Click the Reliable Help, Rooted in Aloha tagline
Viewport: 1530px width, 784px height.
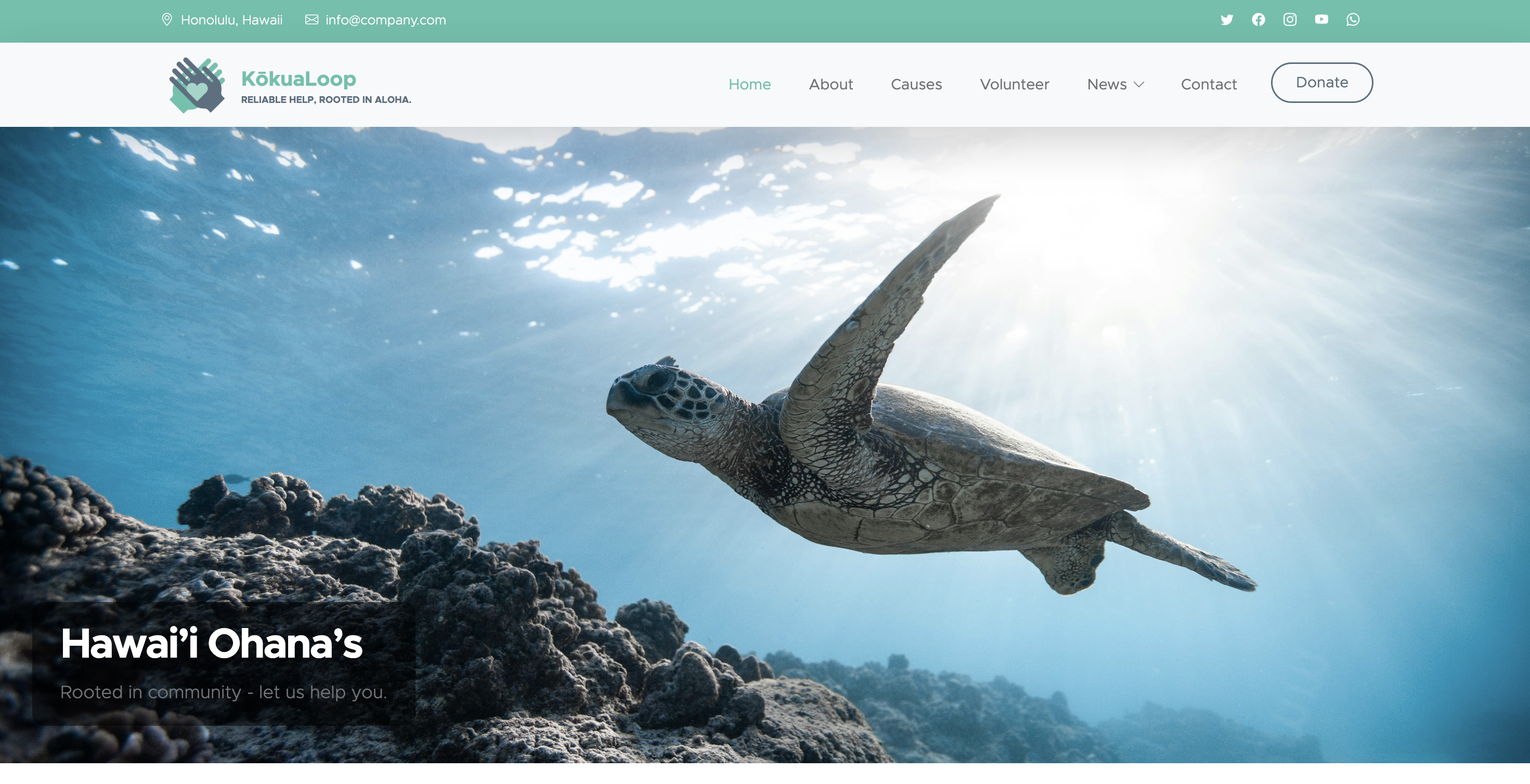(326, 100)
